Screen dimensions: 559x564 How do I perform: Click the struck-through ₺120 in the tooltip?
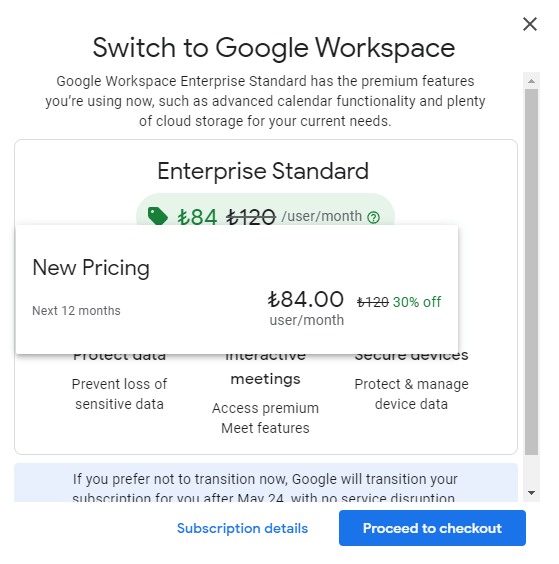click(x=373, y=302)
